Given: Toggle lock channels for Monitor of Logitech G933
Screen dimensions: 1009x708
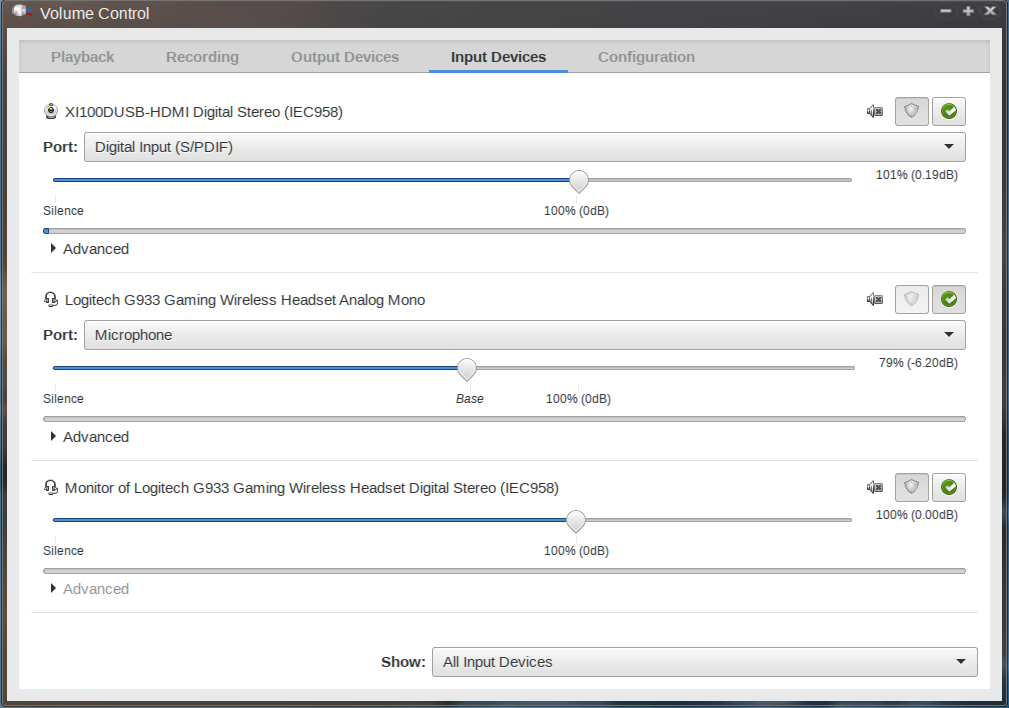Looking at the screenshot, I should (x=911, y=487).
